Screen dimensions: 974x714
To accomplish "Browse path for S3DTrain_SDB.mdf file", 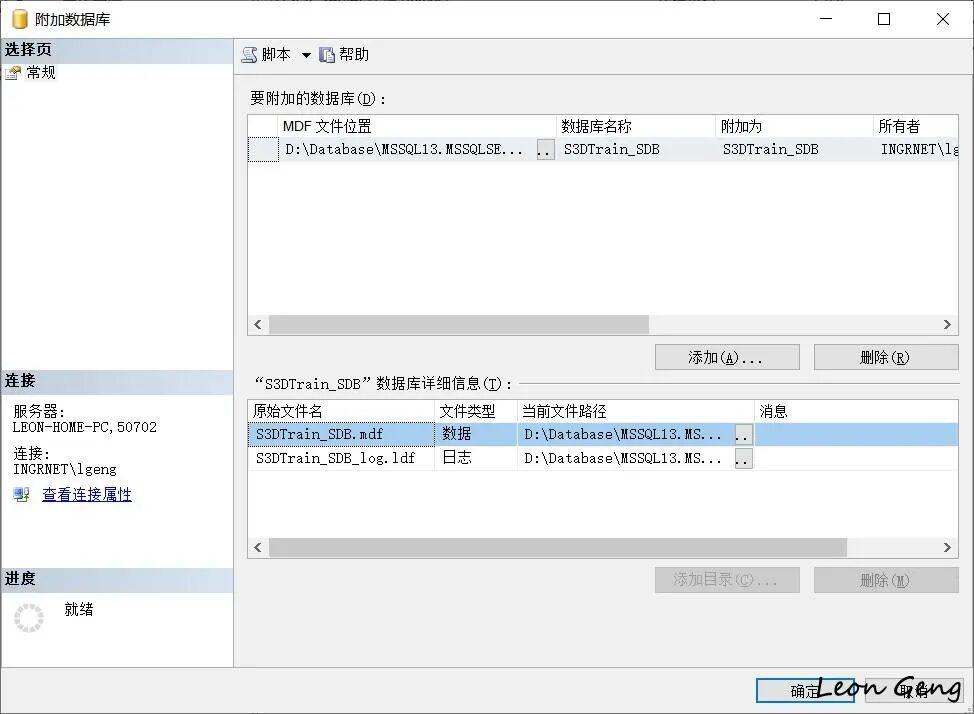I will tap(744, 434).
